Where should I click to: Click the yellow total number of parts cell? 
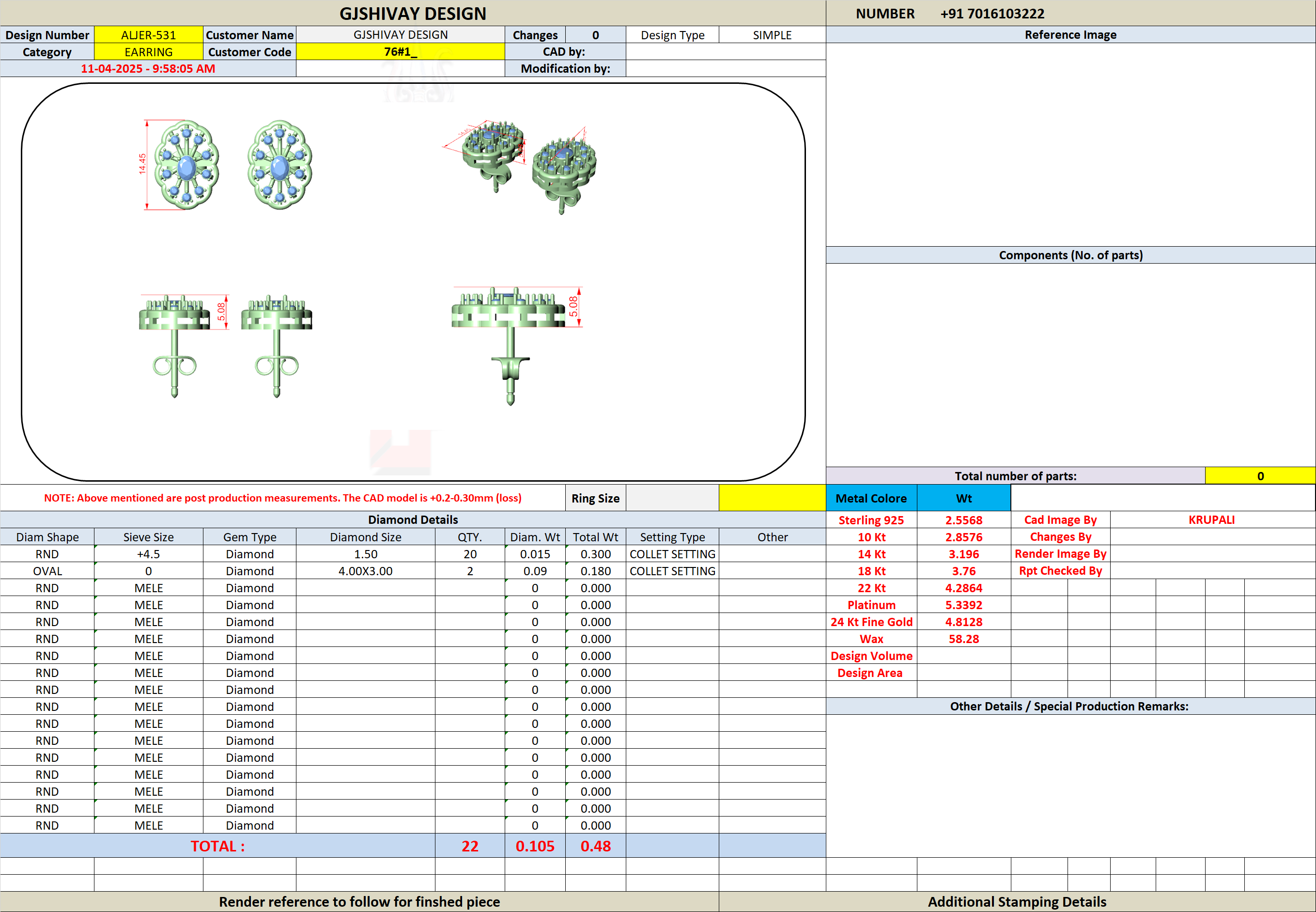pyautogui.click(x=1260, y=476)
